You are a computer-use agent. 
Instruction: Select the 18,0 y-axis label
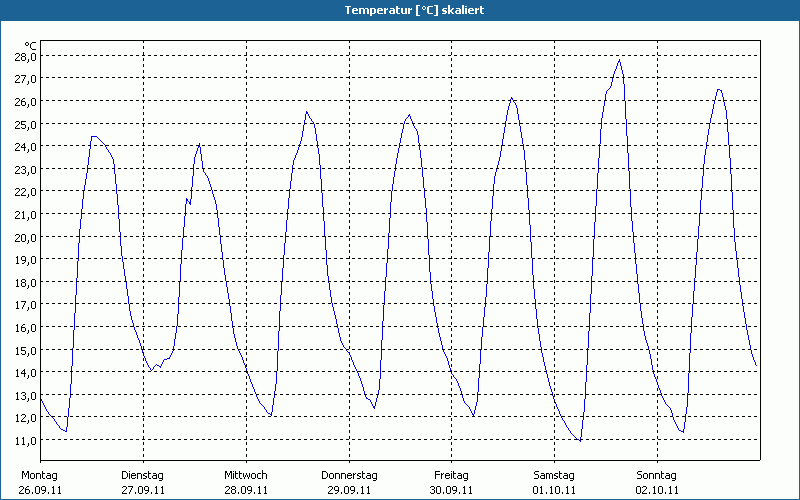point(25,283)
